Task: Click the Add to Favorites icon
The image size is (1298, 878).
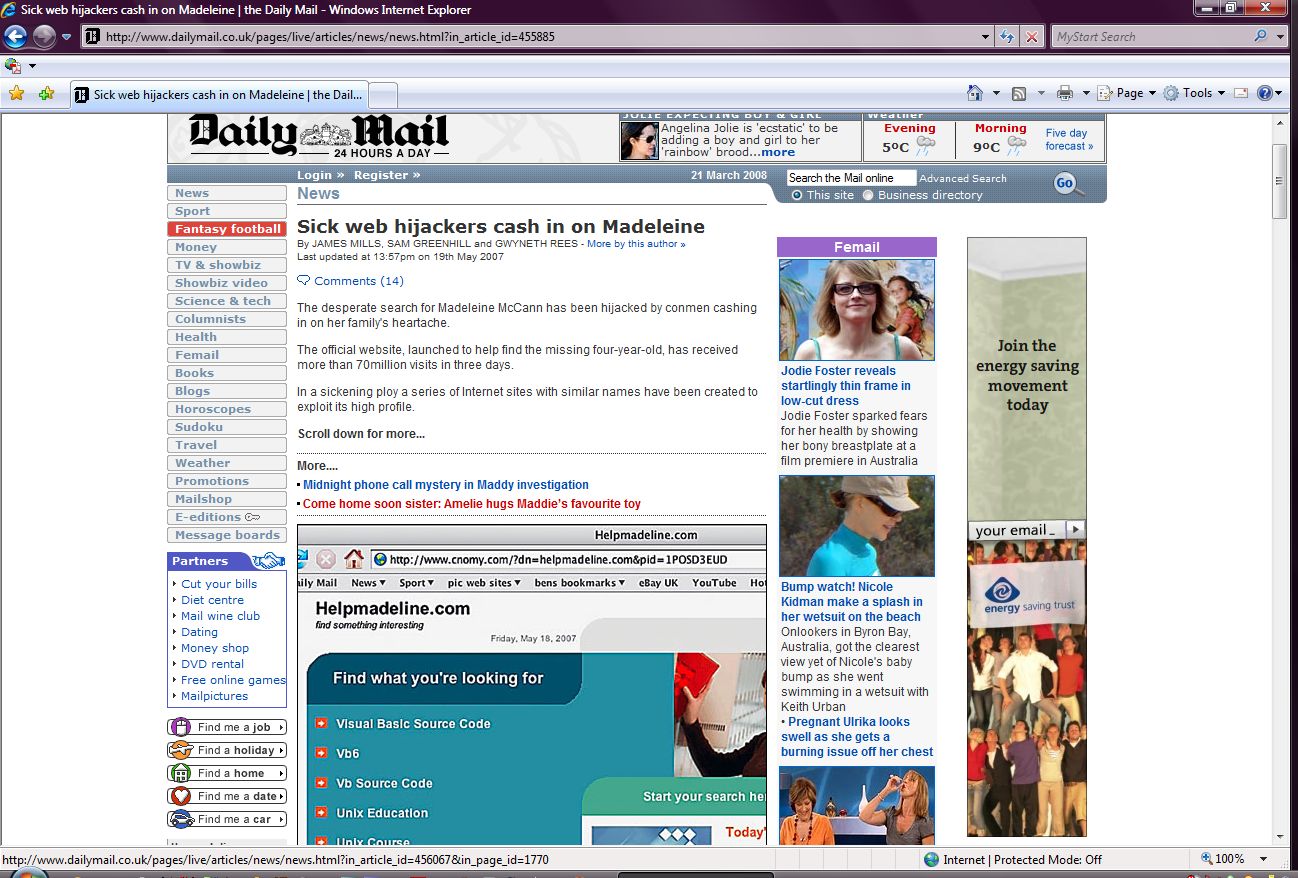Action: click(46, 94)
